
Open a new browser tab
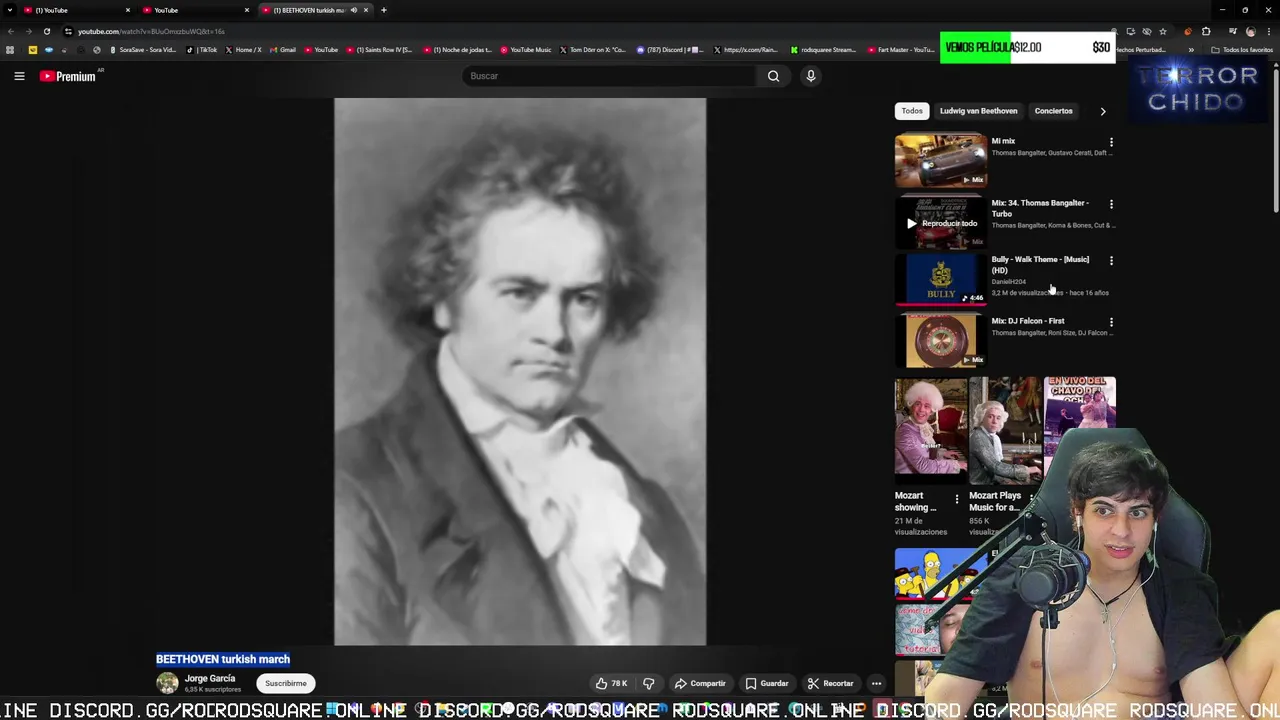pyautogui.click(x=383, y=10)
